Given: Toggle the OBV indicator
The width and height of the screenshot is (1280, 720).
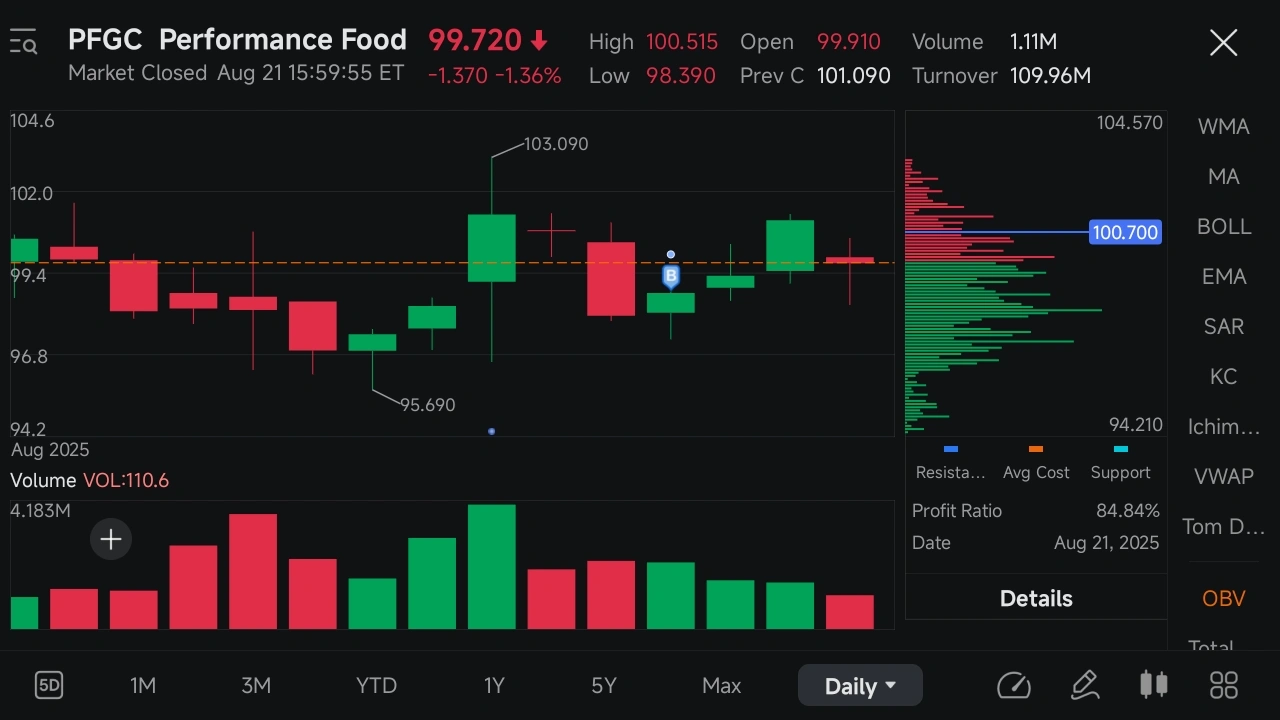Looking at the screenshot, I should (1223, 598).
